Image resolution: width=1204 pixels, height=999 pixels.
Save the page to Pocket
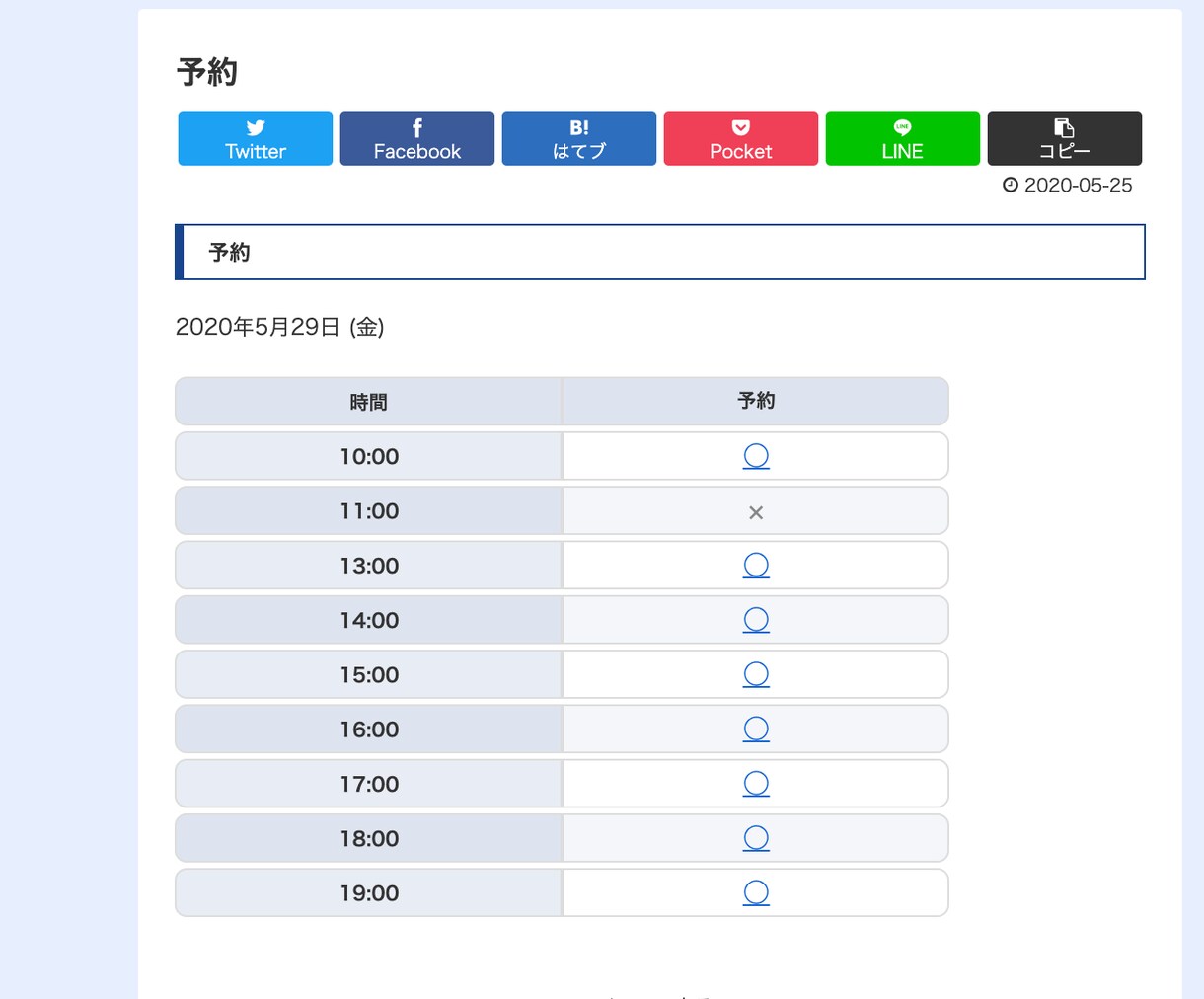tap(741, 138)
